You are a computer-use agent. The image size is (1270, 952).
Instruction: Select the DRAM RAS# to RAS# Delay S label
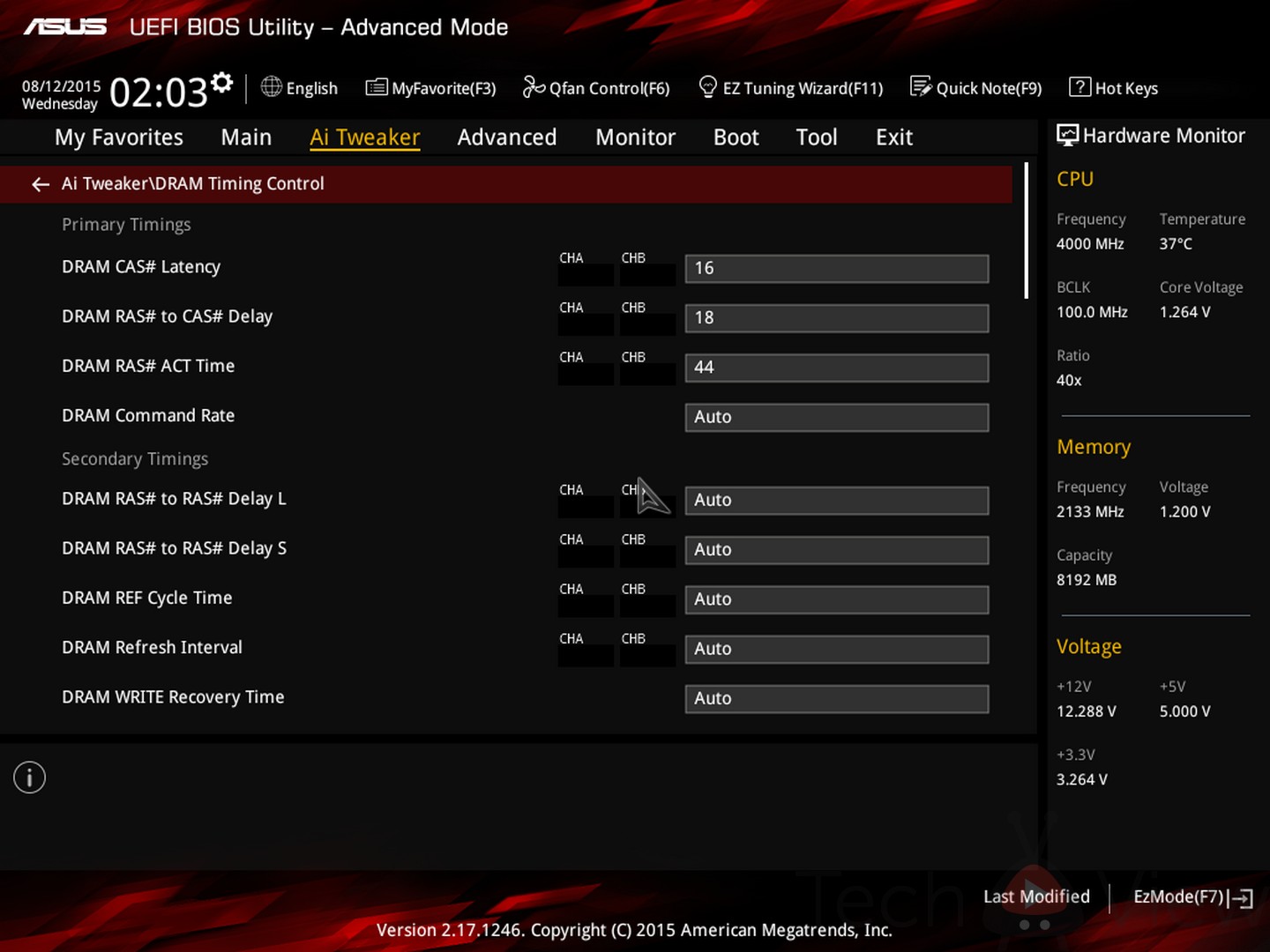(174, 548)
